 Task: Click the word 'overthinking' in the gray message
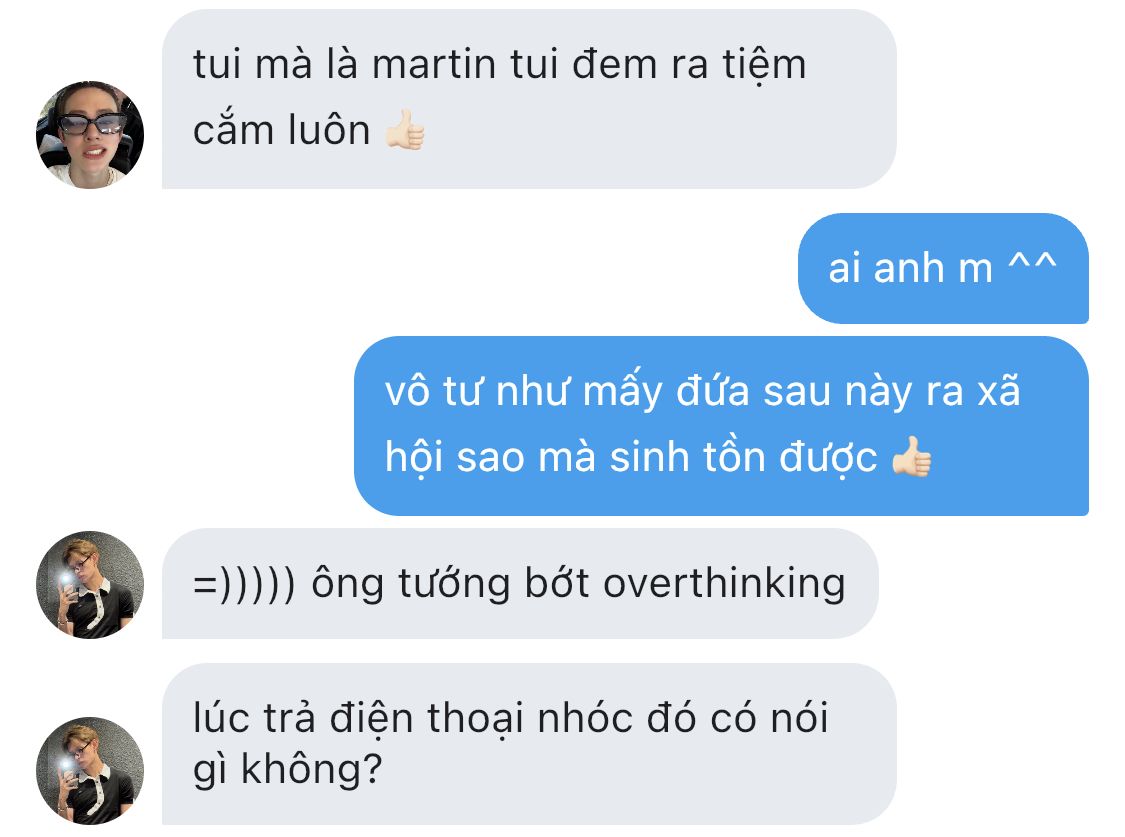[x=725, y=584]
